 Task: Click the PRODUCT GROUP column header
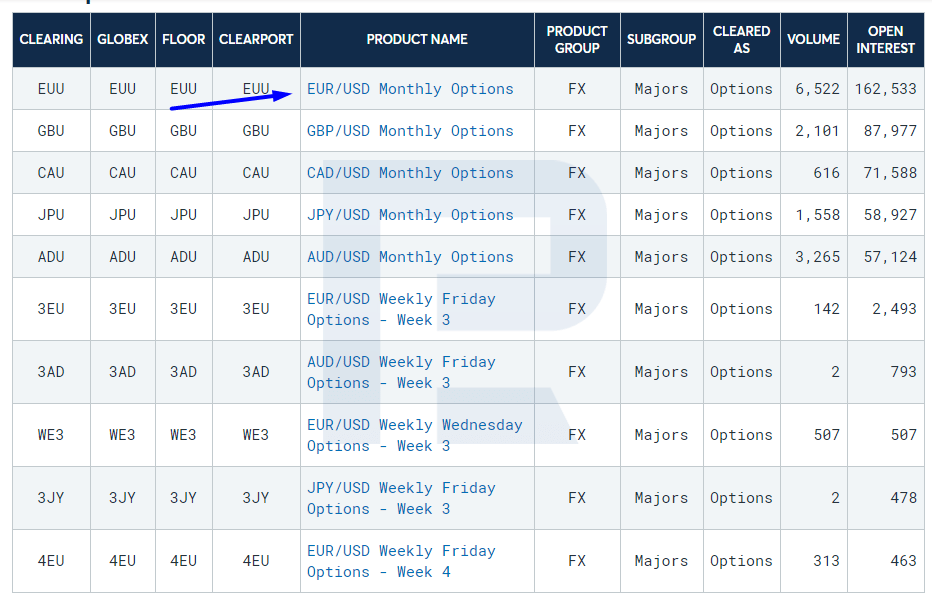[577, 40]
